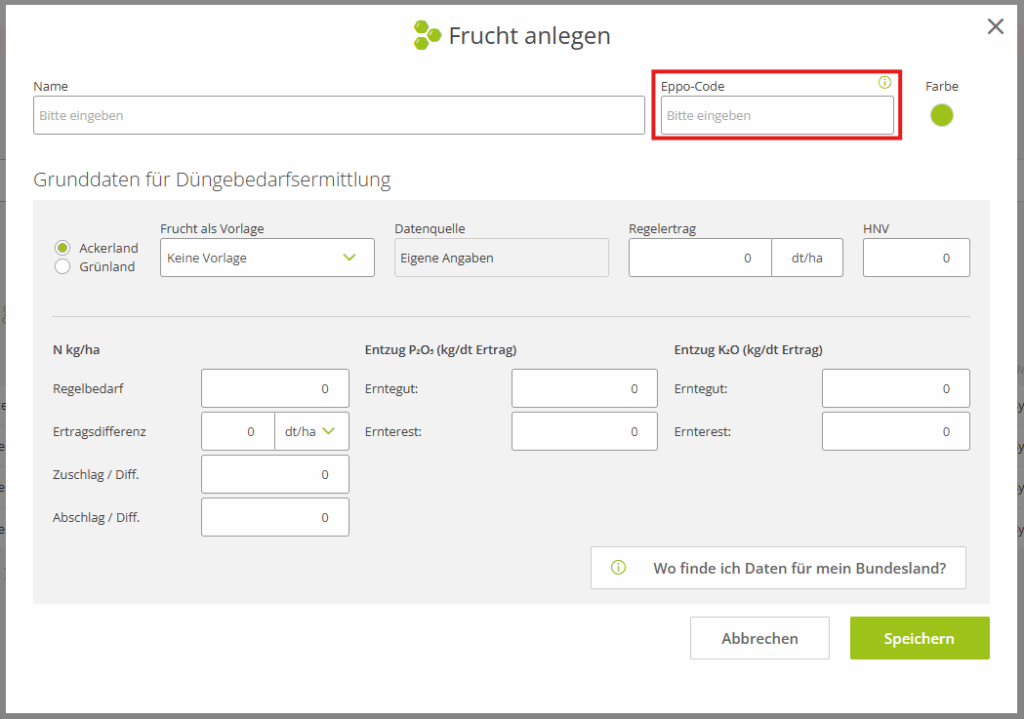This screenshot has width=1024, height=719.
Task: Select the Ackerland radio button
Action: coord(62,248)
